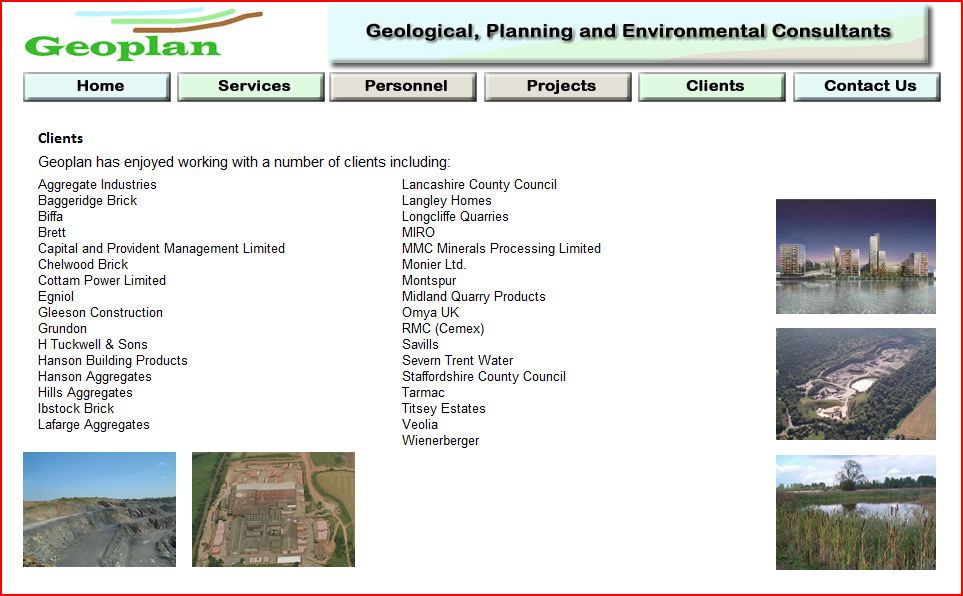Select Hanson Aggregates entry

[95, 377]
